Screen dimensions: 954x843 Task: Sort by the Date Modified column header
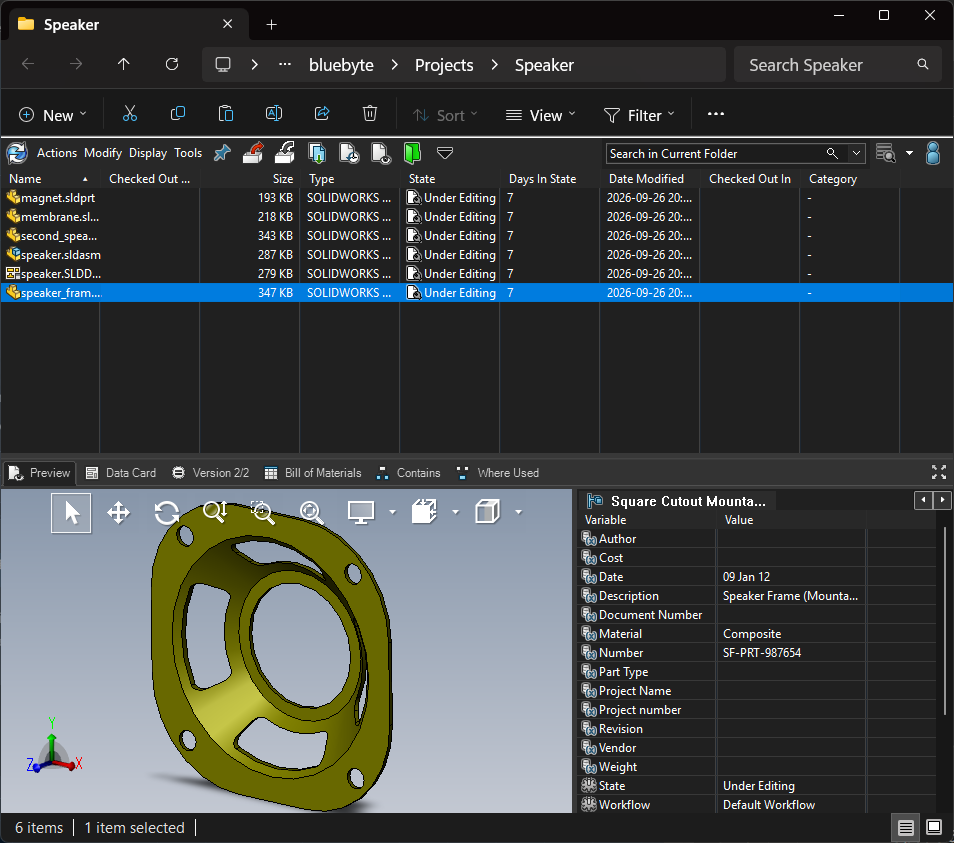coord(649,179)
